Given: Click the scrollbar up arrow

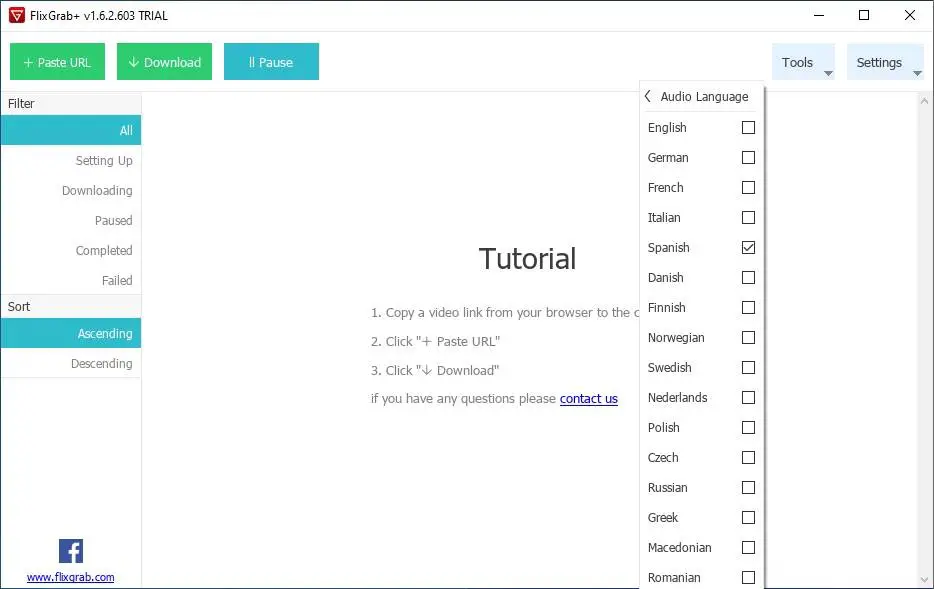Looking at the screenshot, I should (x=924, y=101).
